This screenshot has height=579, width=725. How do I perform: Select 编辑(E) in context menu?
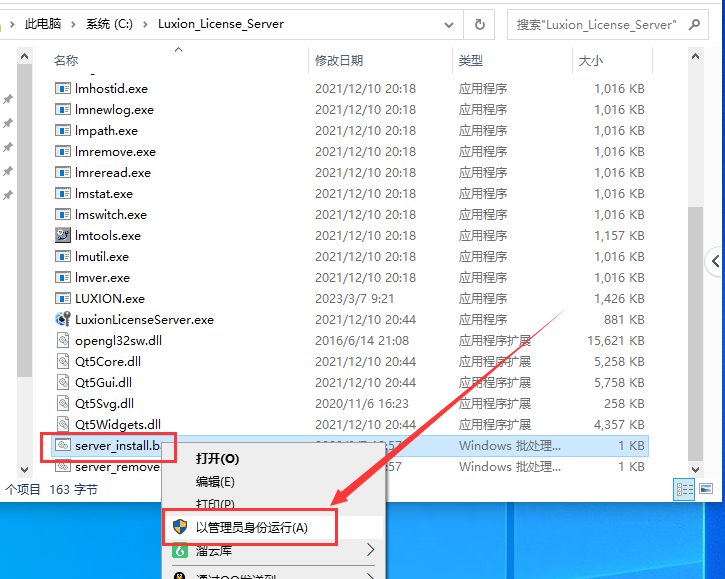click(215, 482)
